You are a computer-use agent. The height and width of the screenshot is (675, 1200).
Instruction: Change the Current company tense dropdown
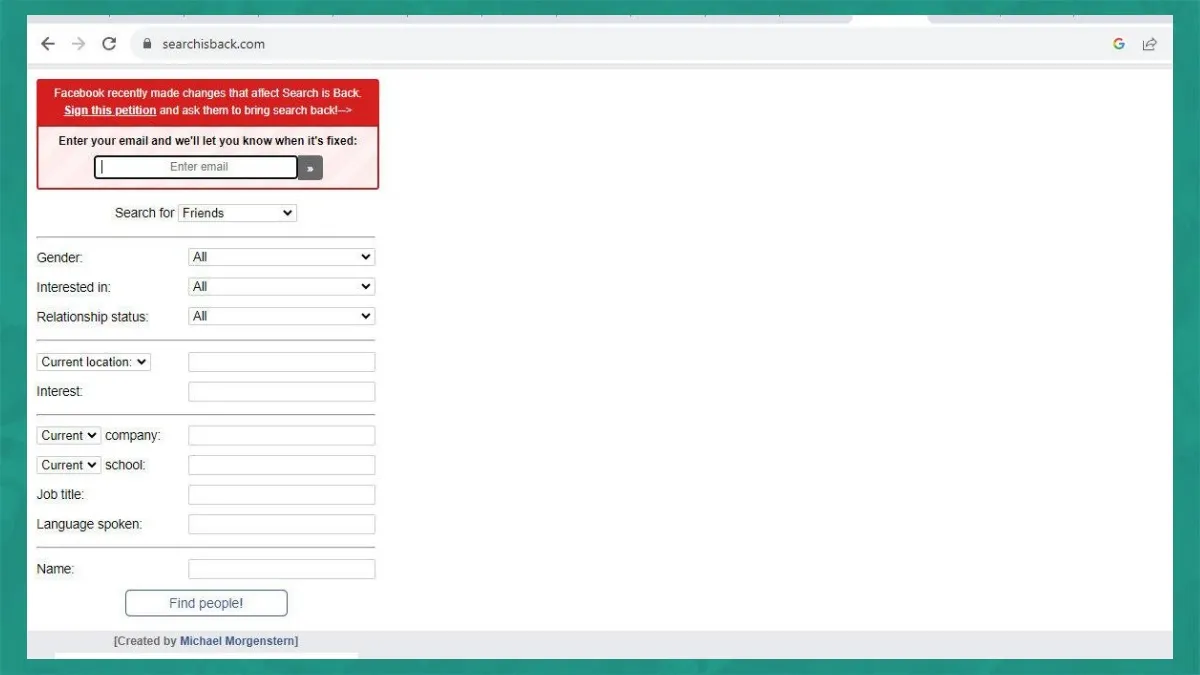[x=69, y=436]
